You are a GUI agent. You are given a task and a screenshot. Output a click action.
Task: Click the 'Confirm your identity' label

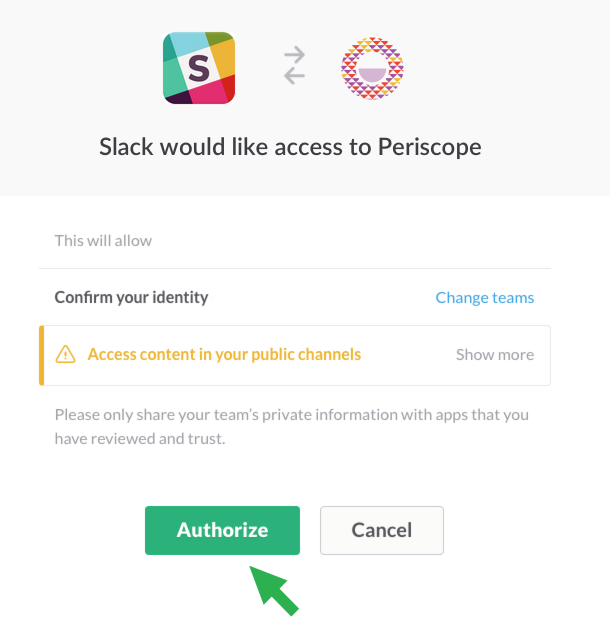(x=131, y=298)
